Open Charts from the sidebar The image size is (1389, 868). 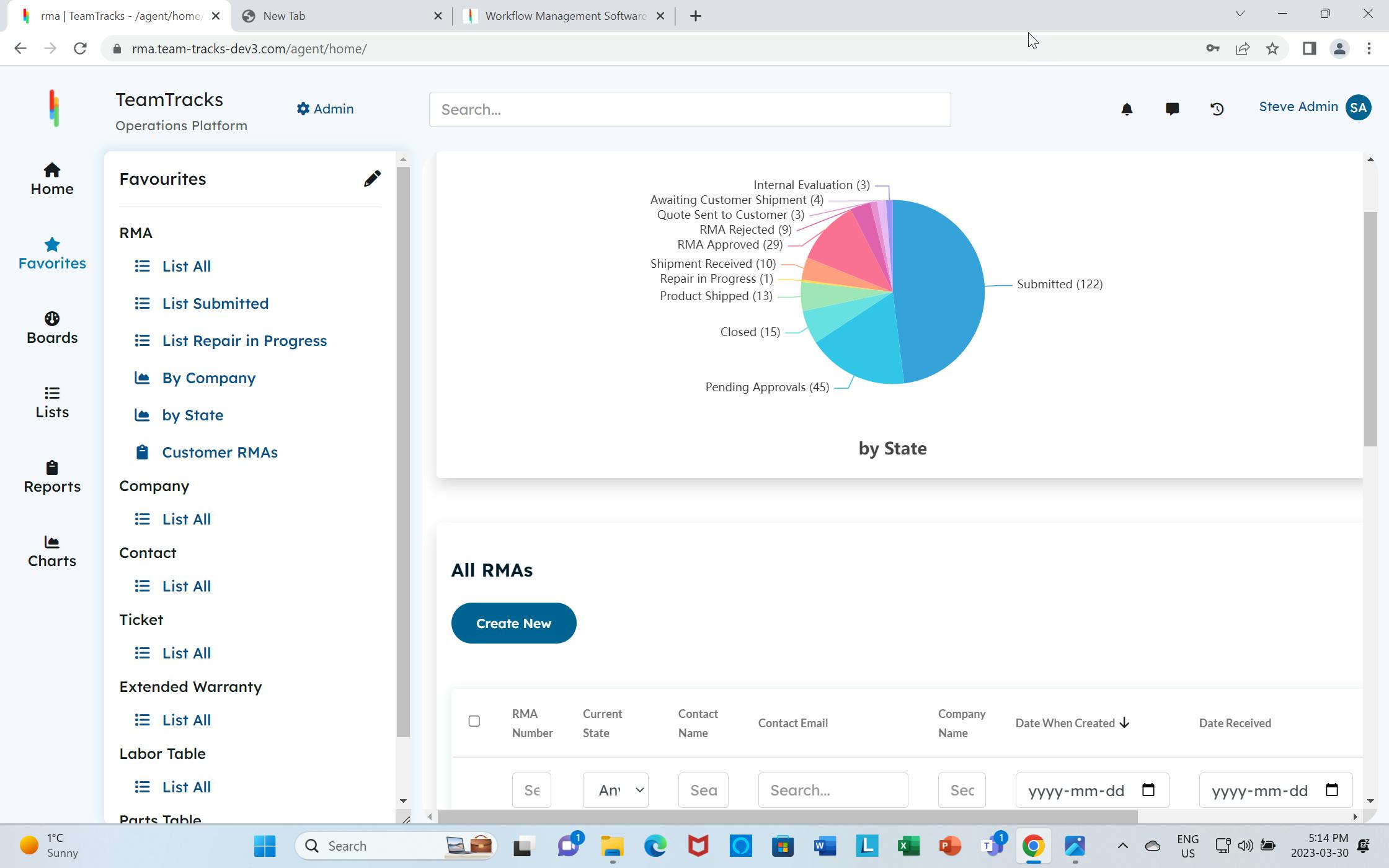pos(51,551)
